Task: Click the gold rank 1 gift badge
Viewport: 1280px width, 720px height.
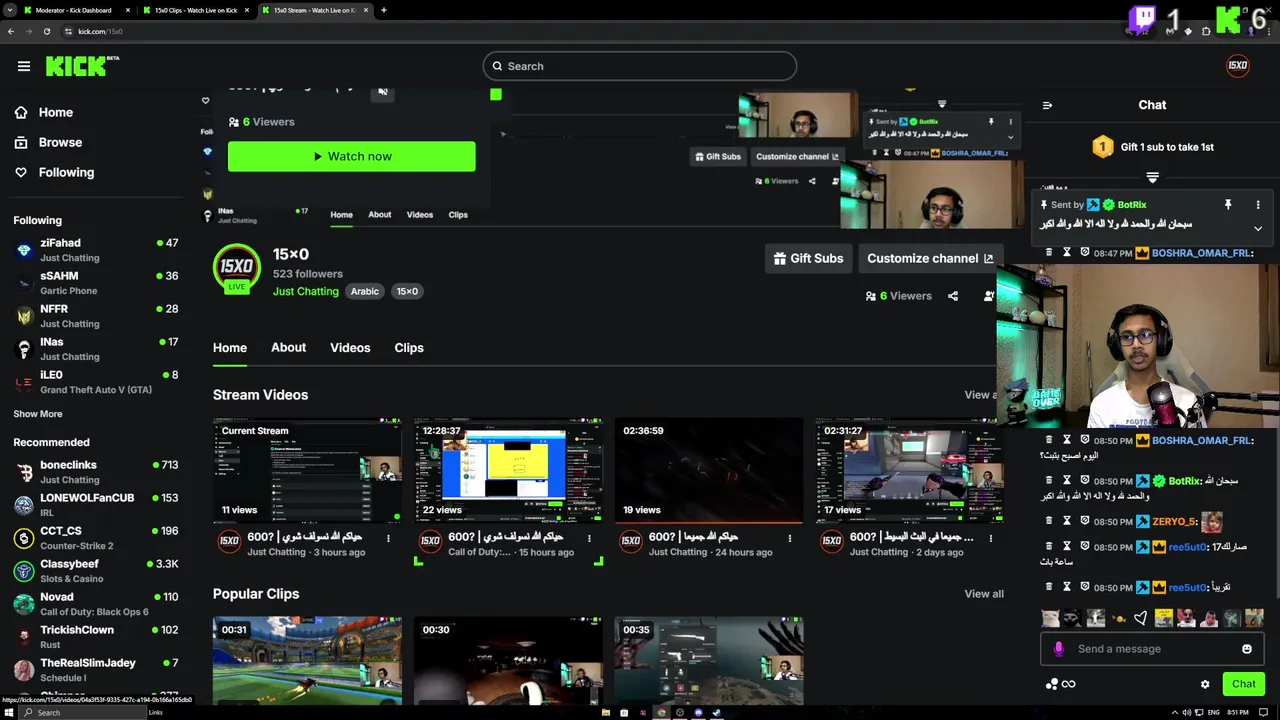Action: (x=1102, y=147)
